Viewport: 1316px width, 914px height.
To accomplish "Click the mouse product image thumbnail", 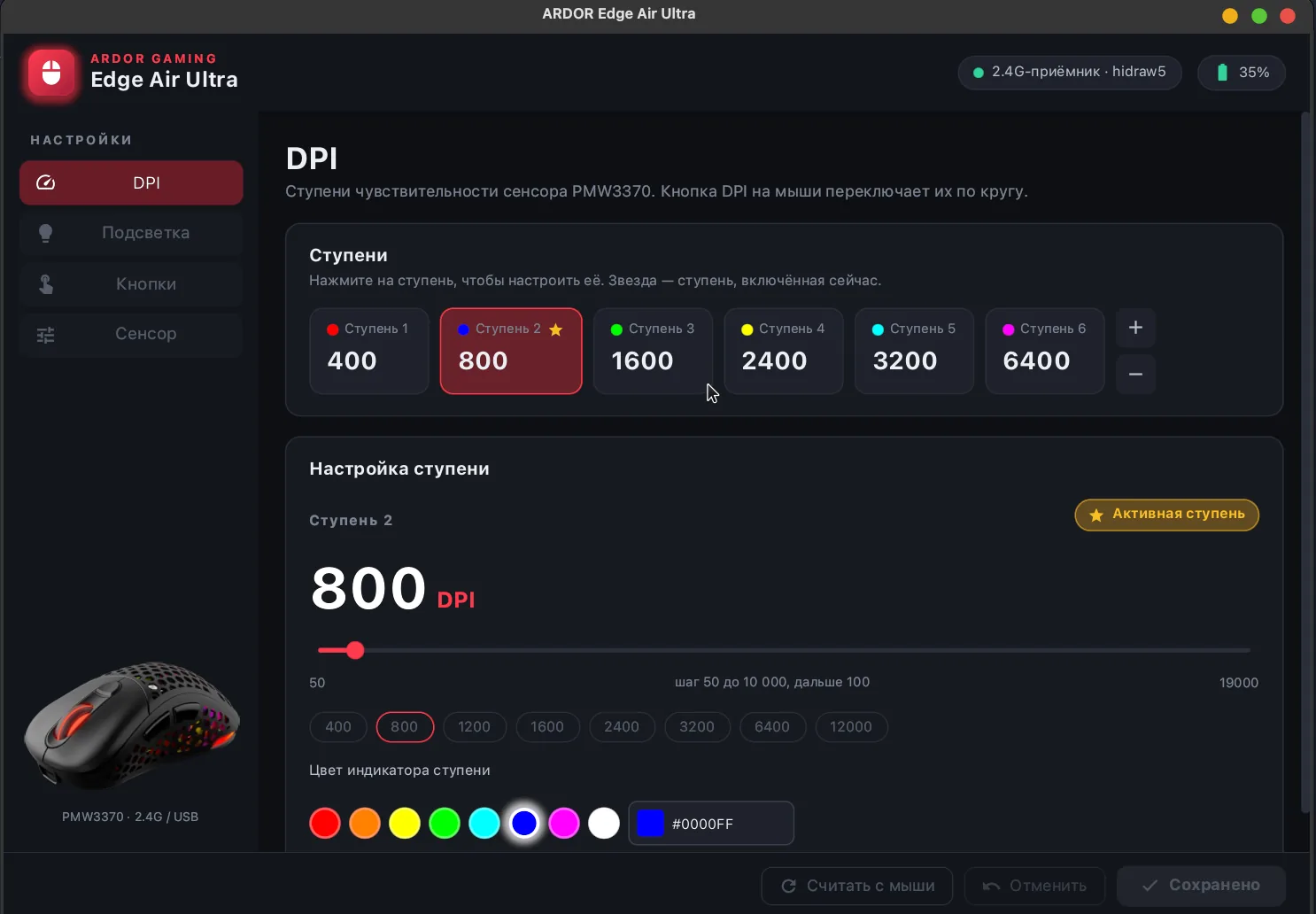I will [x=131, y=726].
